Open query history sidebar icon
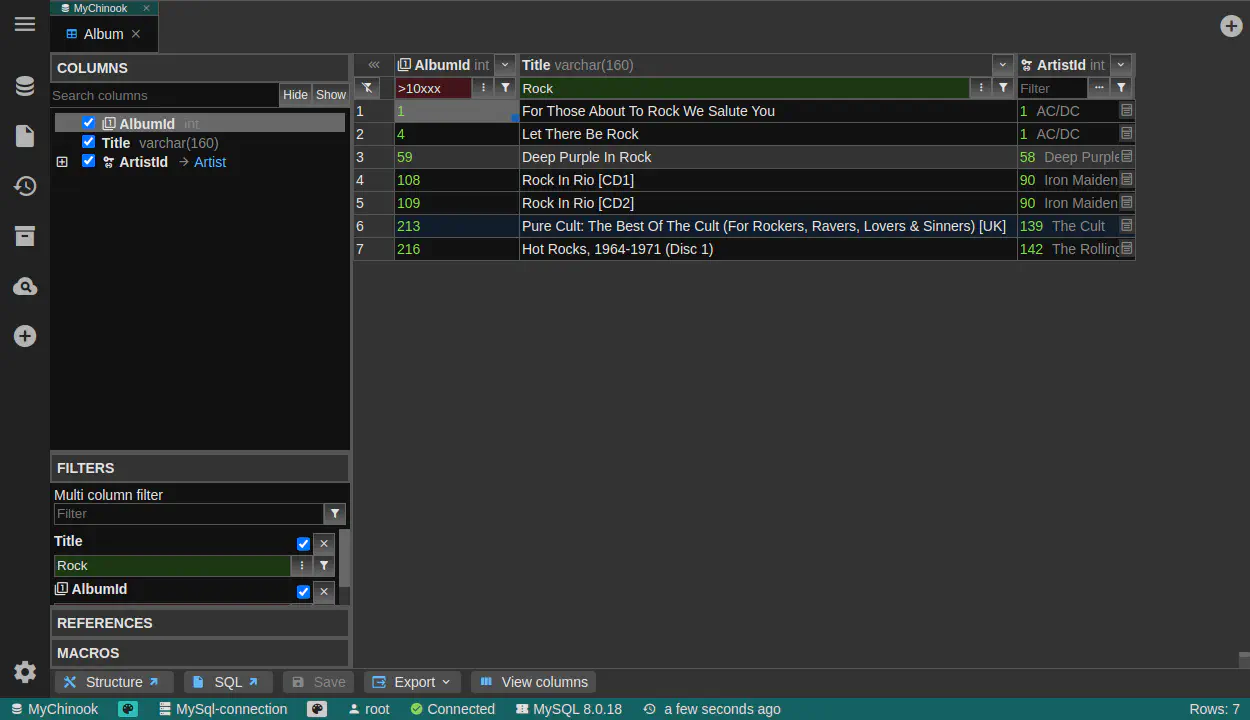The height and width of the screenshot is (720, 1250). click(25, 186)
